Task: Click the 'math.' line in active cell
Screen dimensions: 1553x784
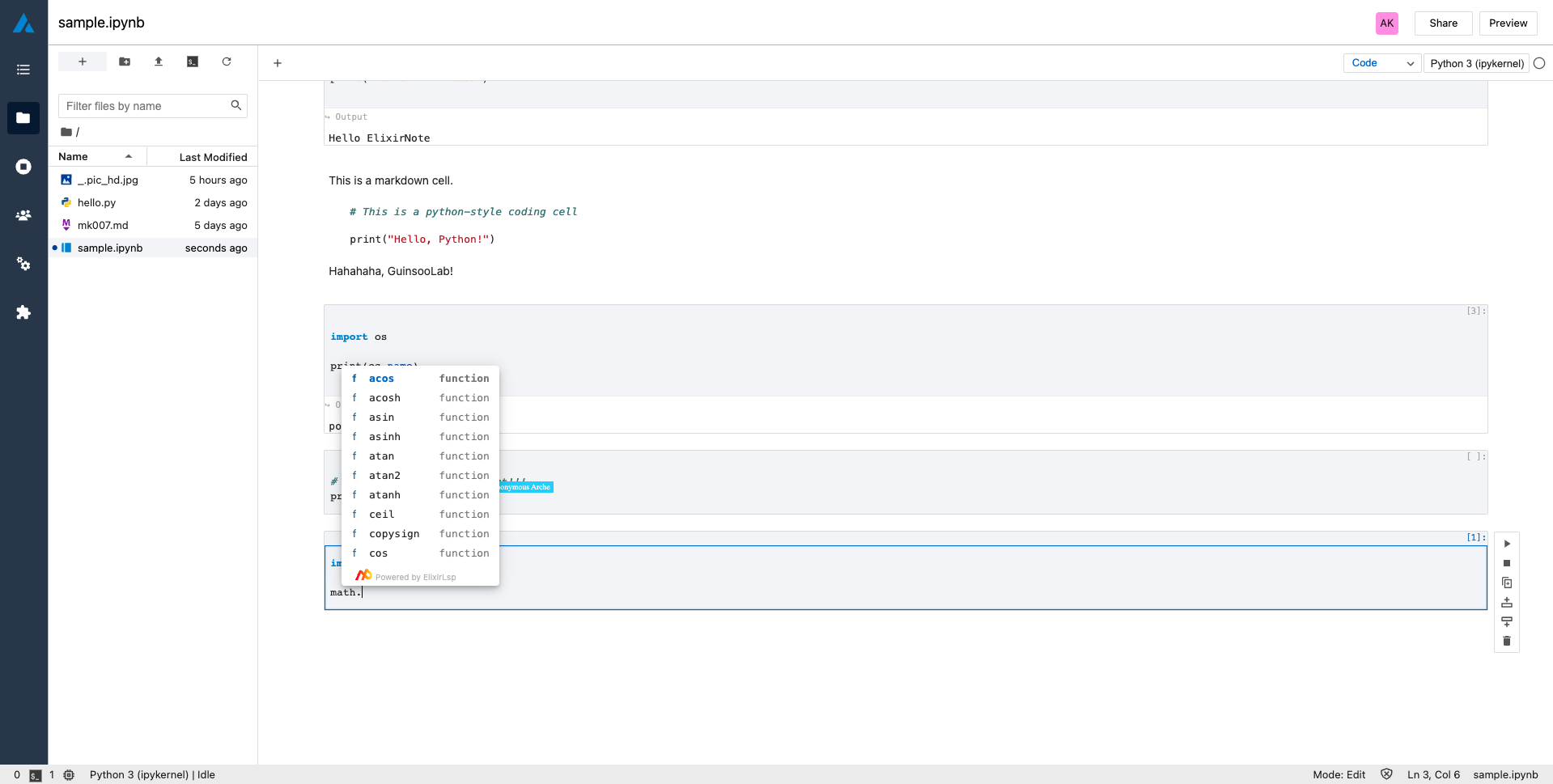Action: 346,592
